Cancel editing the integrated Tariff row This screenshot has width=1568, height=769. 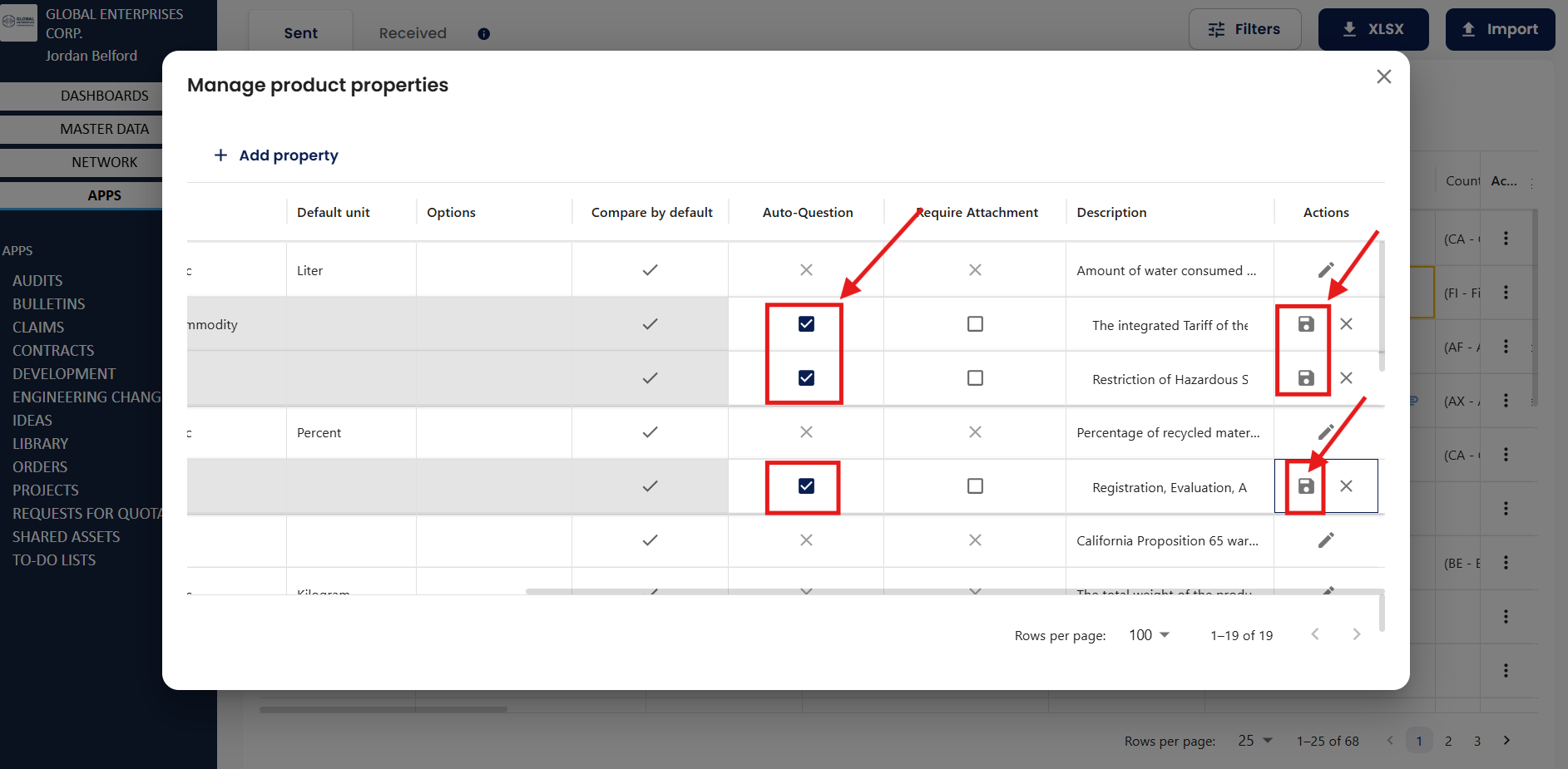pyautogui.click(x=1346, y=324)
